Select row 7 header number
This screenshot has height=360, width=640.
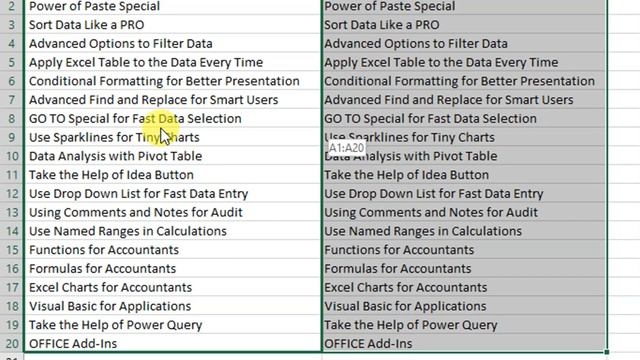11,100
